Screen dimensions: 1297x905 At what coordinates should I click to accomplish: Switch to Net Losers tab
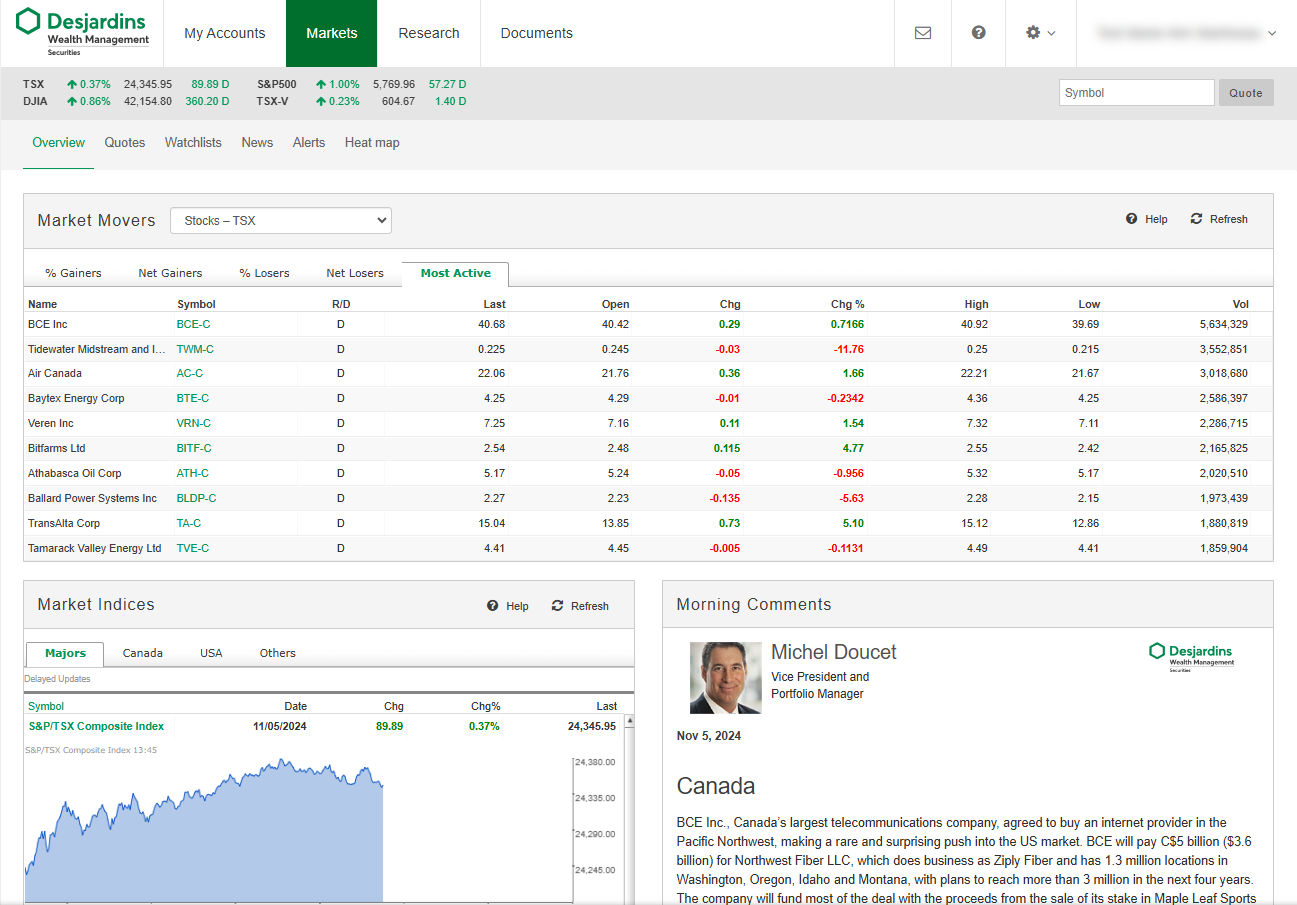tap(355, 273)
